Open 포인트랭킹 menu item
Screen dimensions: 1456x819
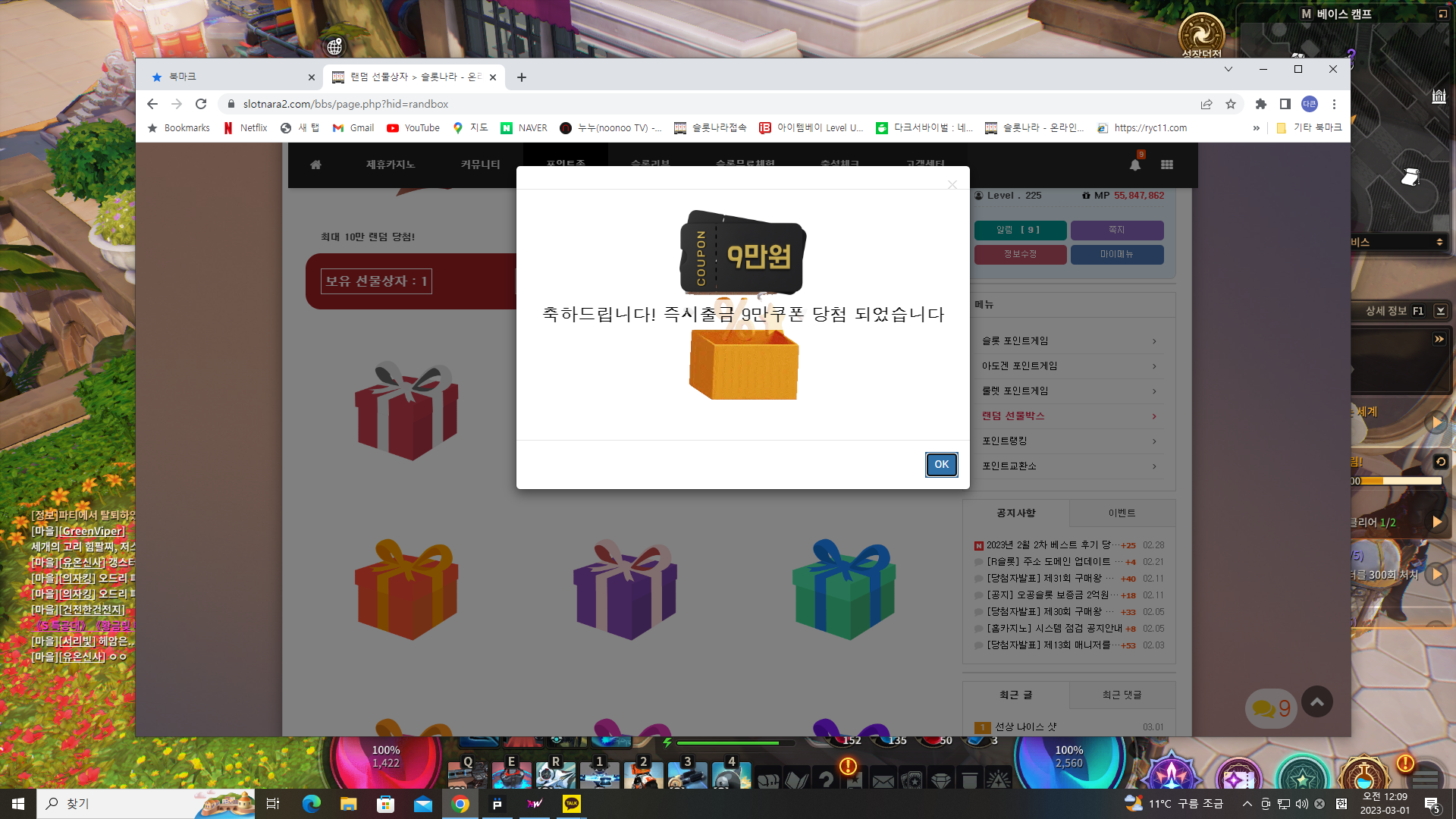click(1069, 441)
